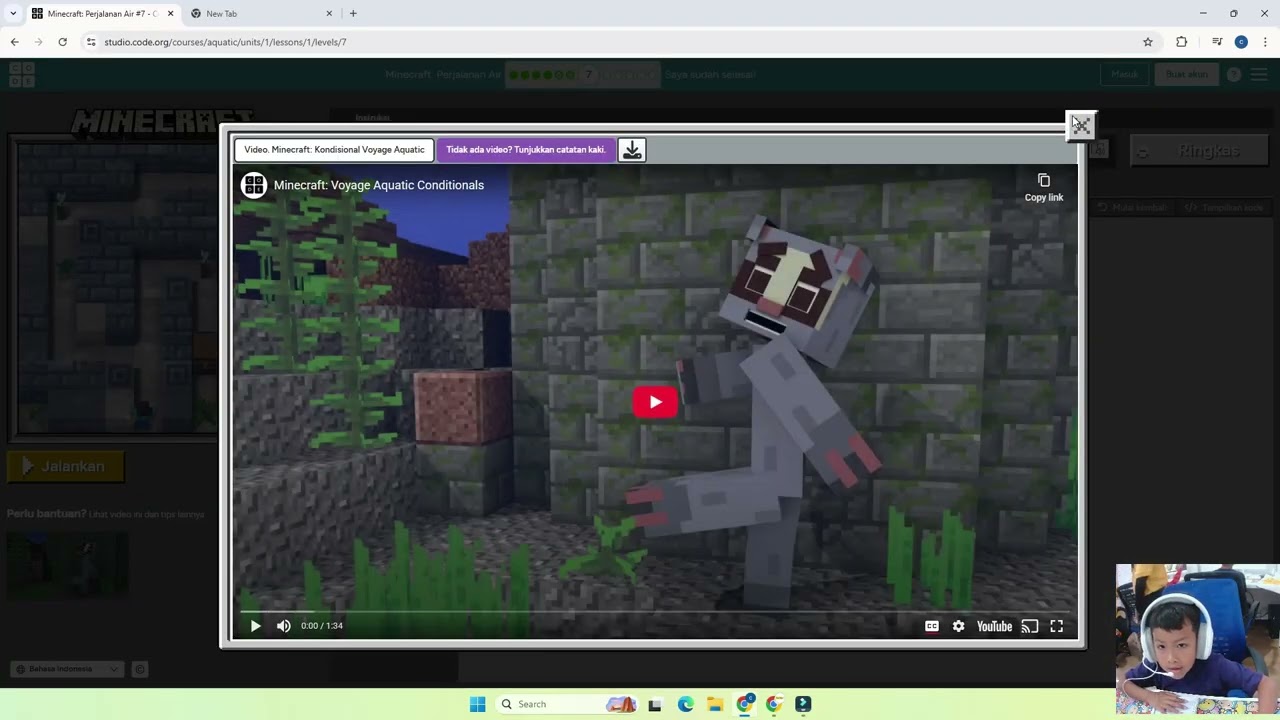Click the Buat akun button
The width and height of the screenshot is (1280, 720).
[1187, 74]
